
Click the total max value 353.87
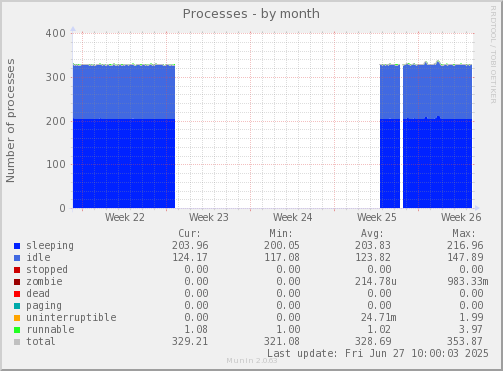465,341
